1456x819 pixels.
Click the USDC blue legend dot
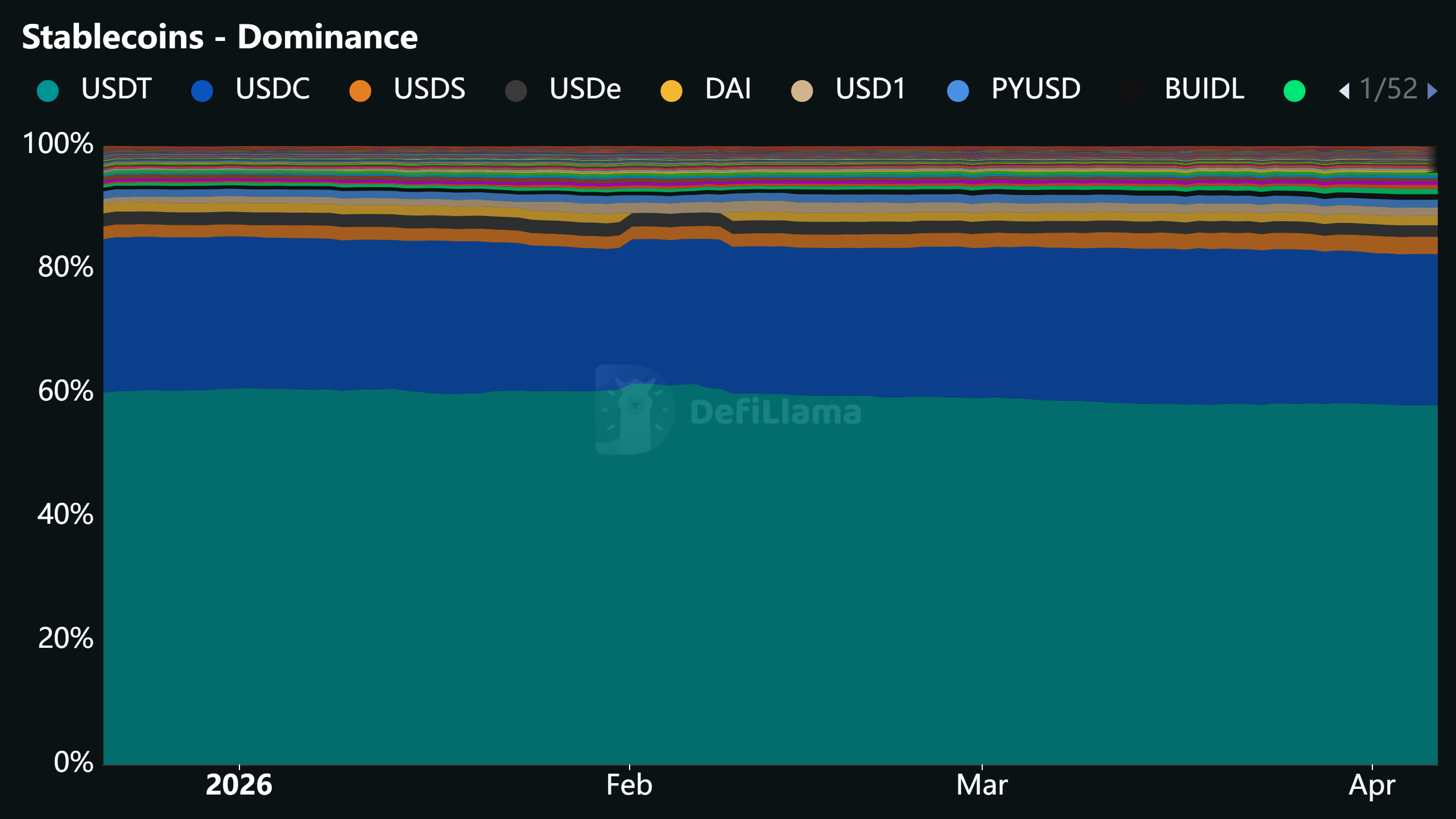click(x=202, y=90)
